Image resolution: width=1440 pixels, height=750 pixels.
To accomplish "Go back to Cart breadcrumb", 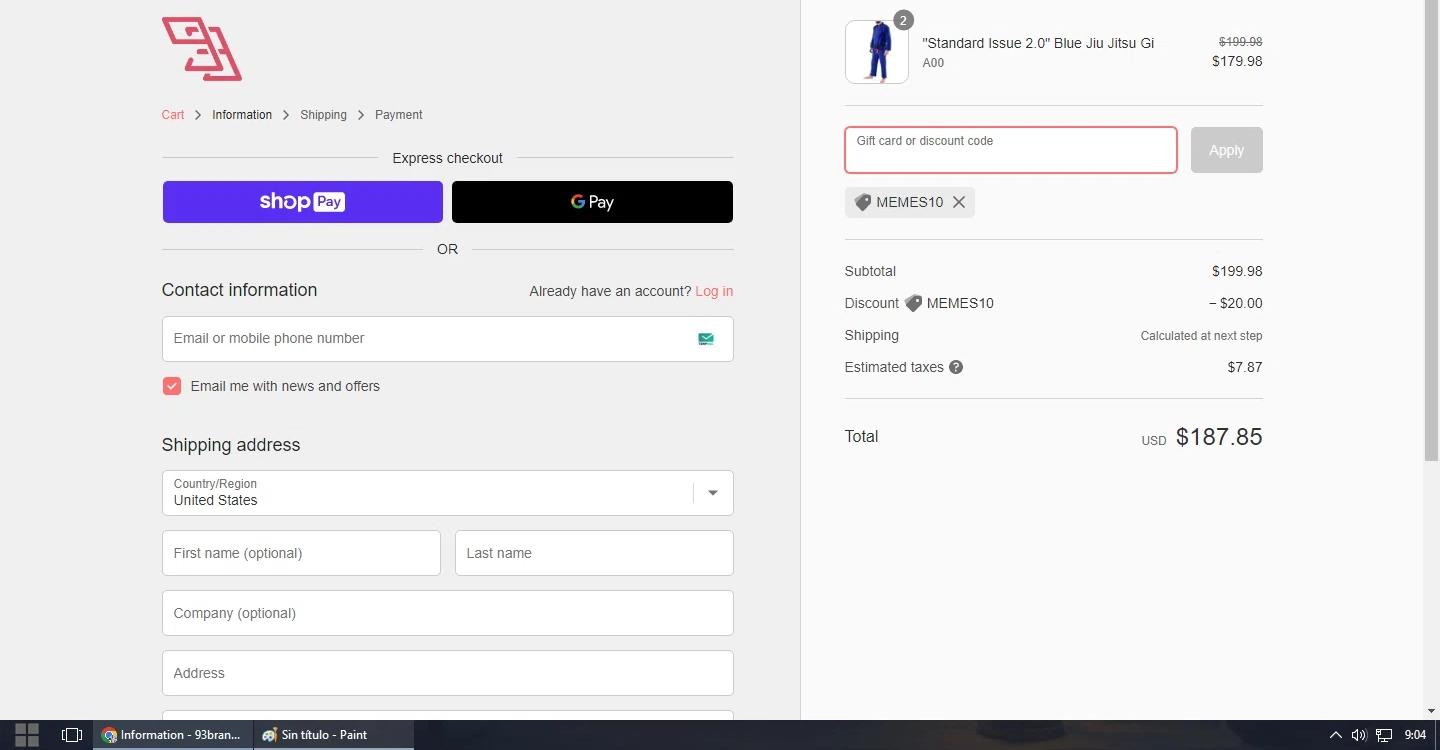I will (x=173, y=115).
